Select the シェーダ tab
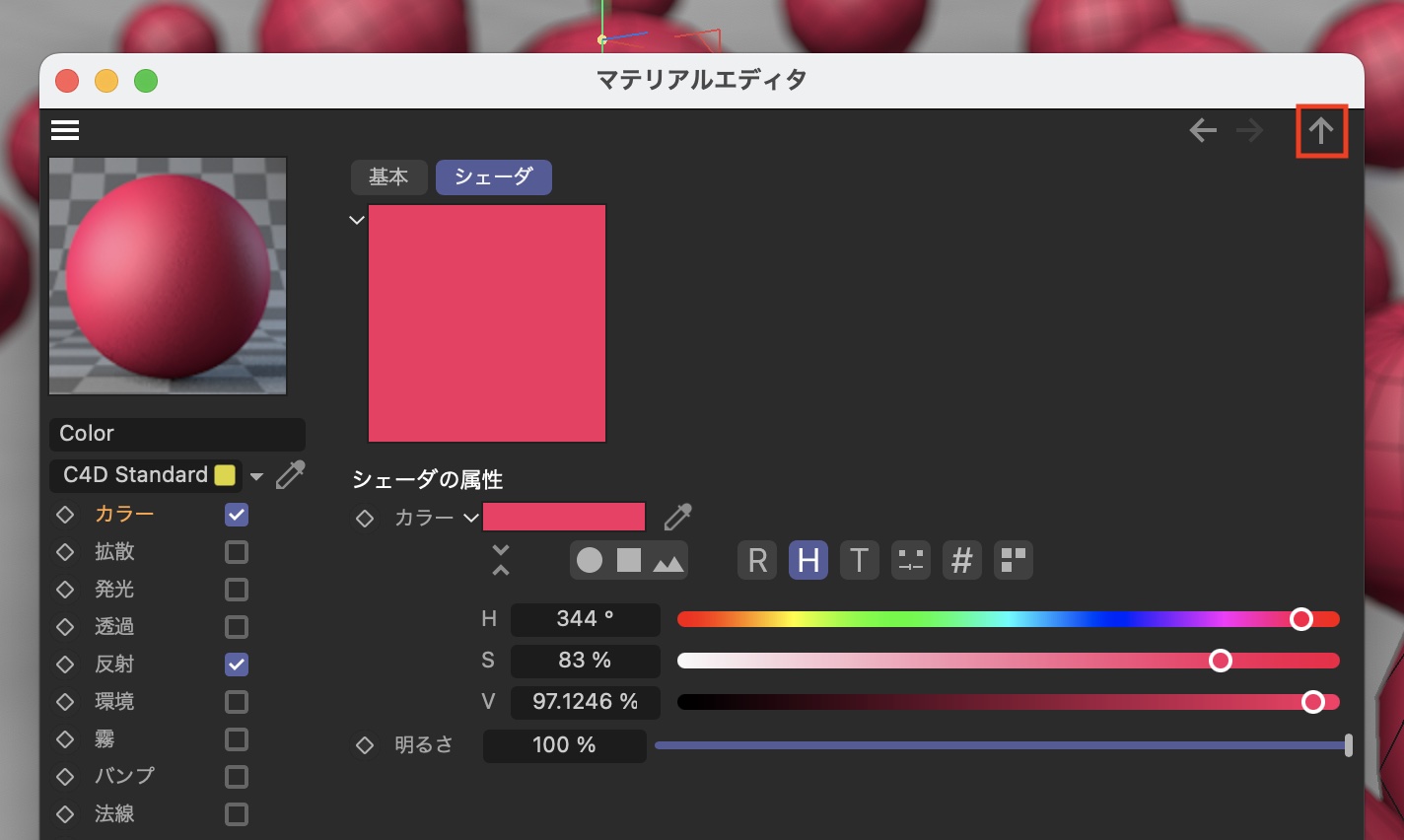 (x=493, y=177)
